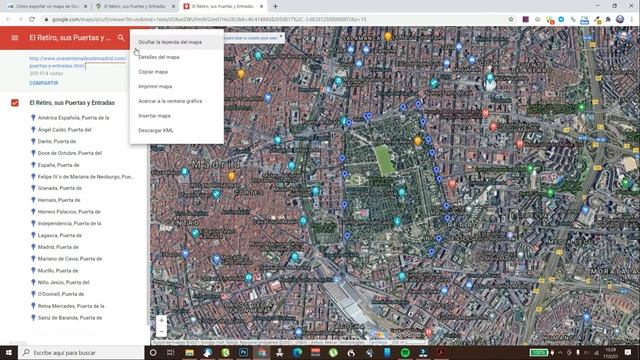Zoom in the map with plus button
Screen dimensions: 640x360
pyautogui.click(x=161, y=321)
